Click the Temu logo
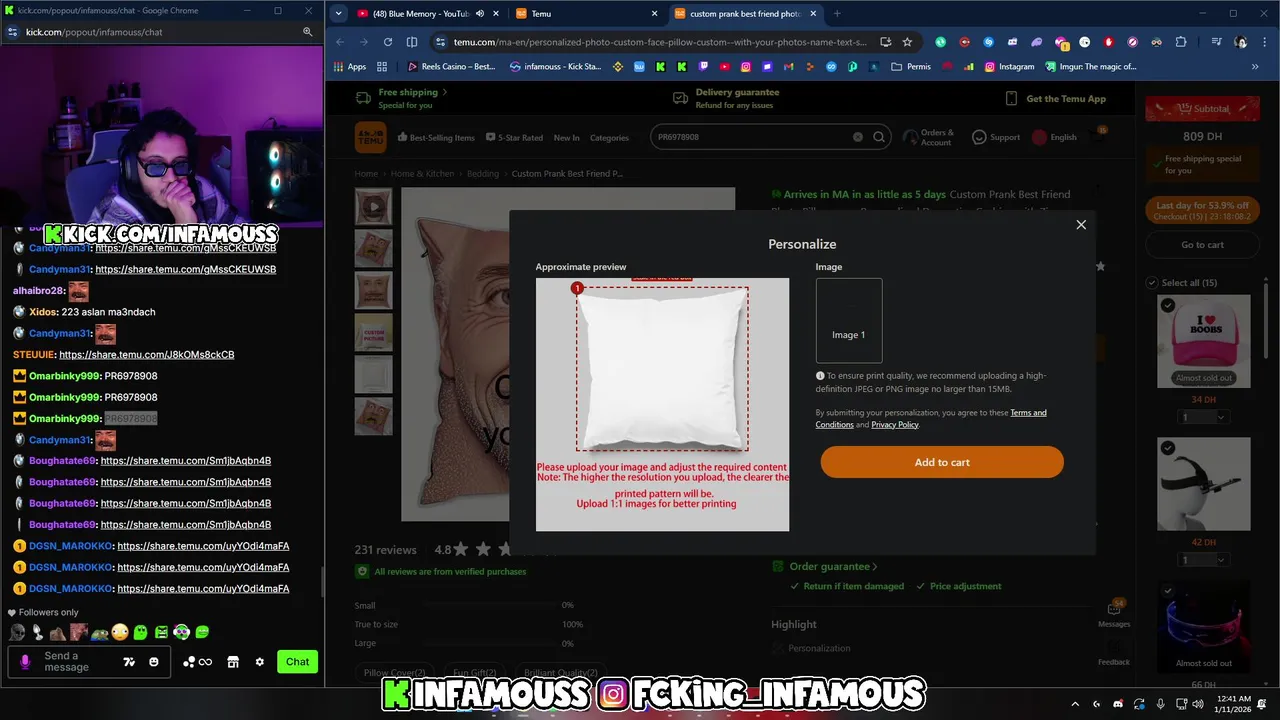This screenshot has height=720, width=1280. click(x=370, y=137)
